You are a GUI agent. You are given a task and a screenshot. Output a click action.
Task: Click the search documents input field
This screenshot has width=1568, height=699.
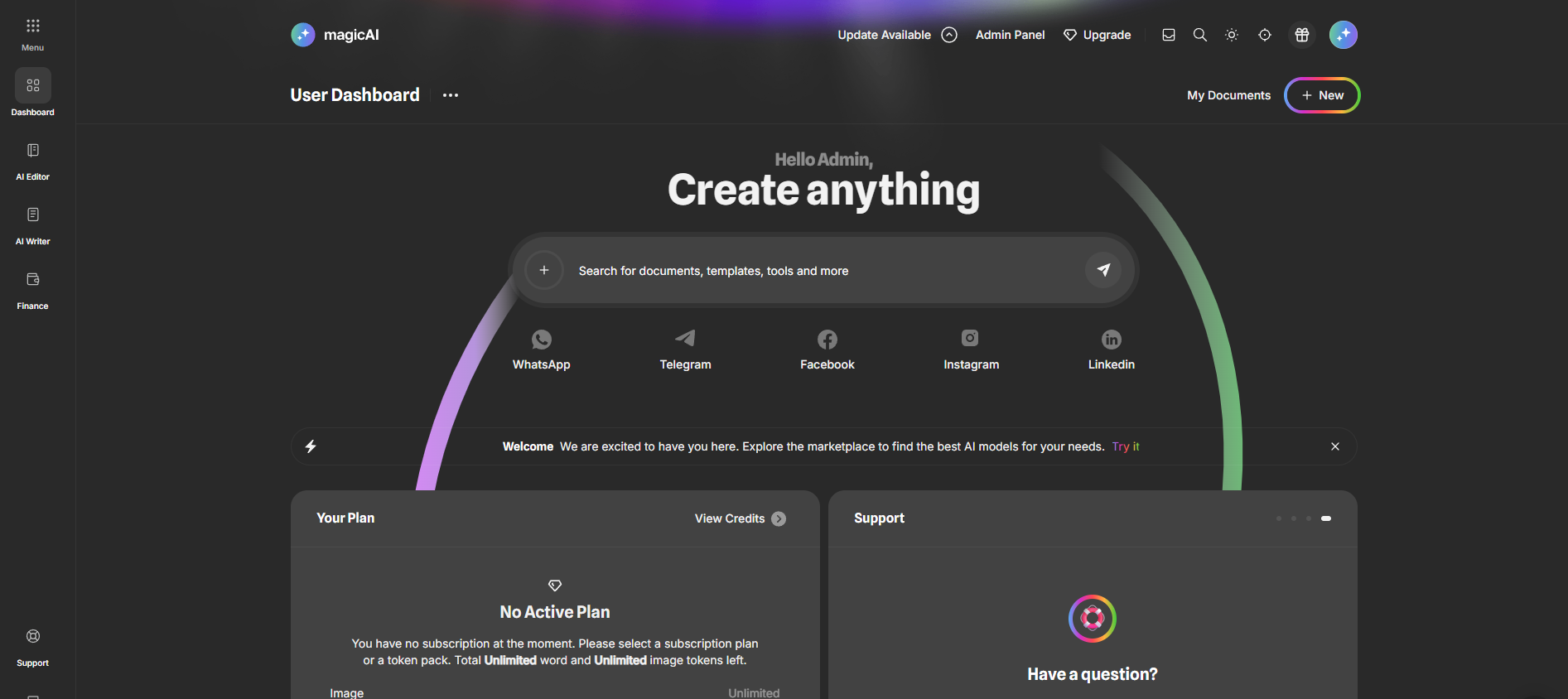click(820, 271)
